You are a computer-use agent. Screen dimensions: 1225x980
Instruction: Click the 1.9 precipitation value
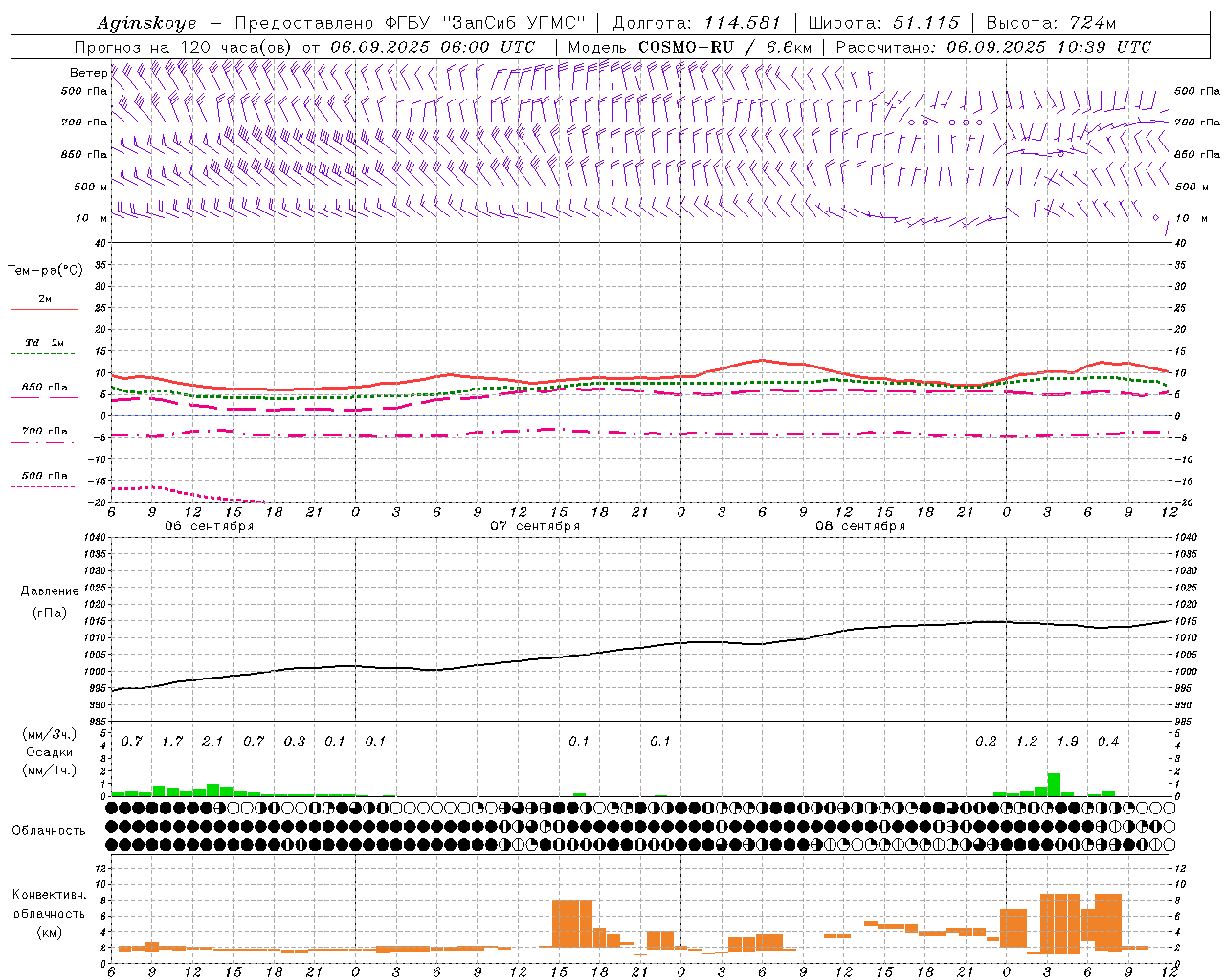click(x=1067, y=742)
